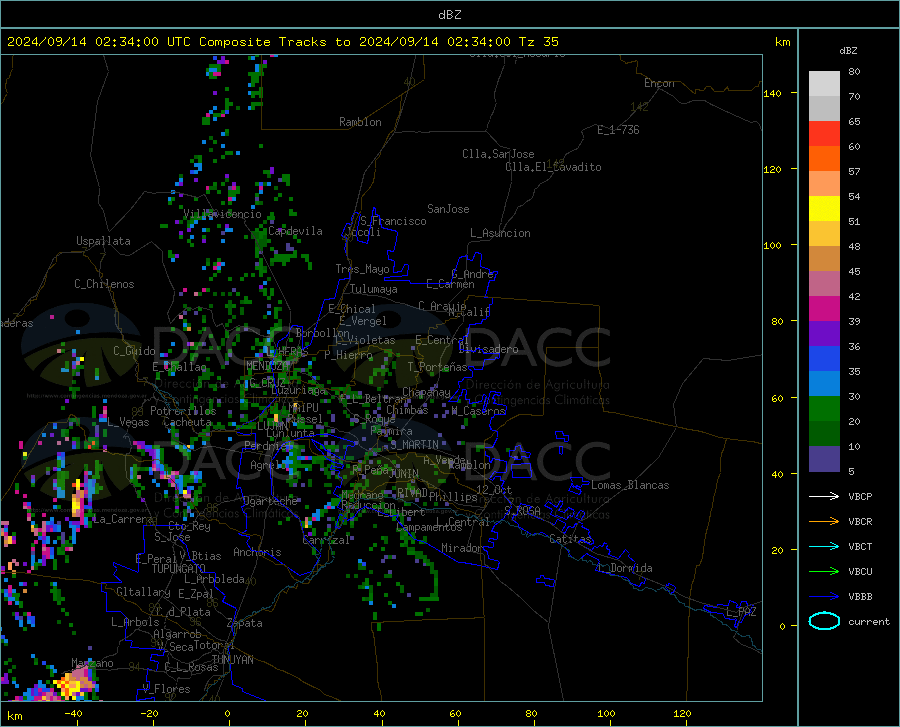
Task: Click the S_MARTIN map label
Action: tap(414, 445)
